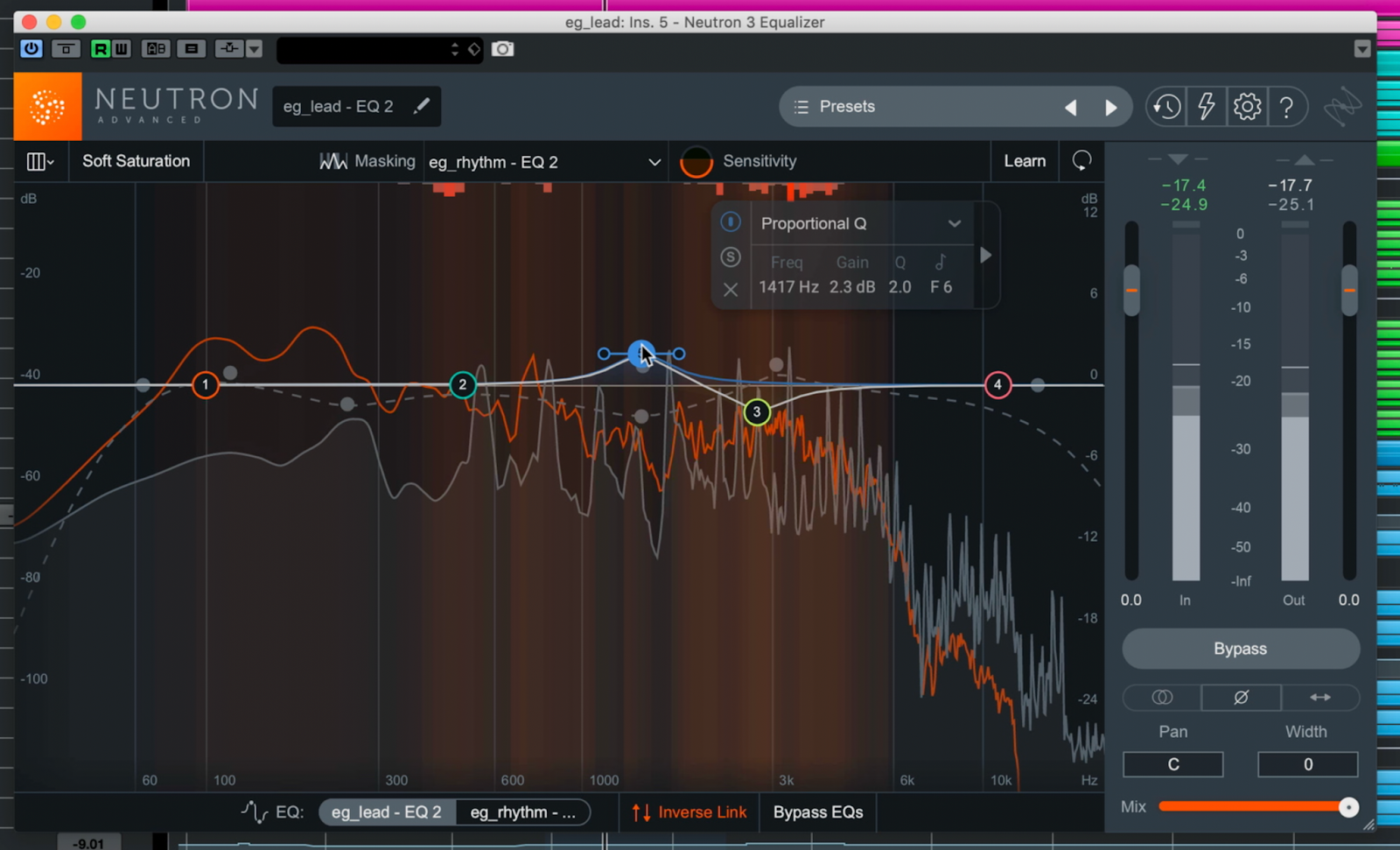The height and width of the screenshot is (850, 1400).
Task: Open the eg_rhythm - EQ 2 masking source dropdown
Action: point(544,162)
